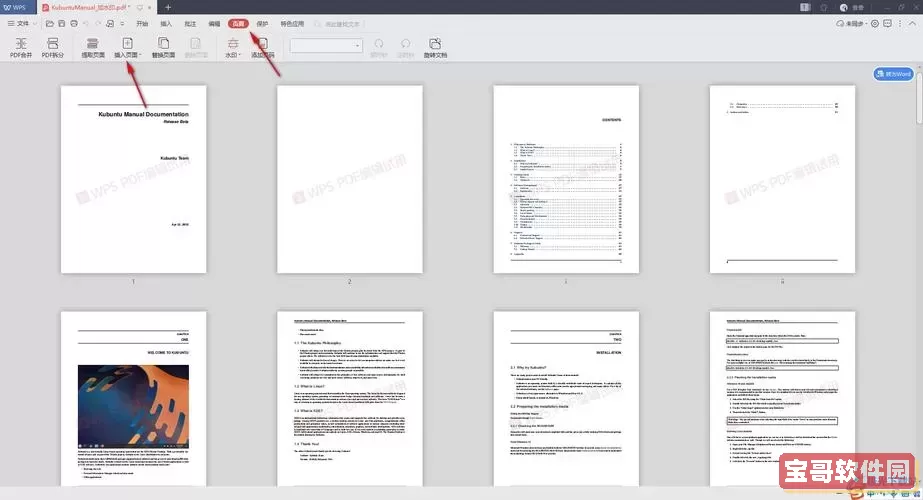The image size is (923, 500).
Task: Select the page 4 thumbnail with contents continuation
Action: [x=782, y=179]
